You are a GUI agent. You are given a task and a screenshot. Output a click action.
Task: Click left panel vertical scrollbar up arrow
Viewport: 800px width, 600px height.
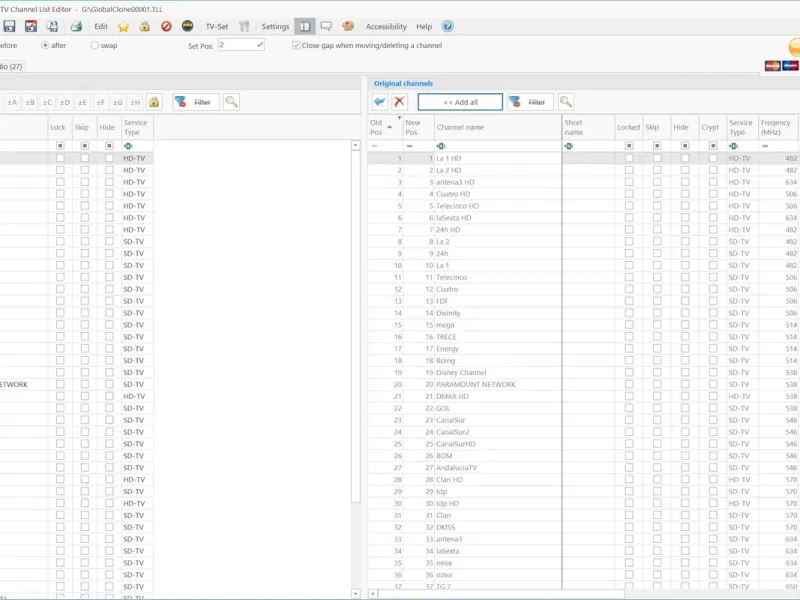[x=356, y=146]
